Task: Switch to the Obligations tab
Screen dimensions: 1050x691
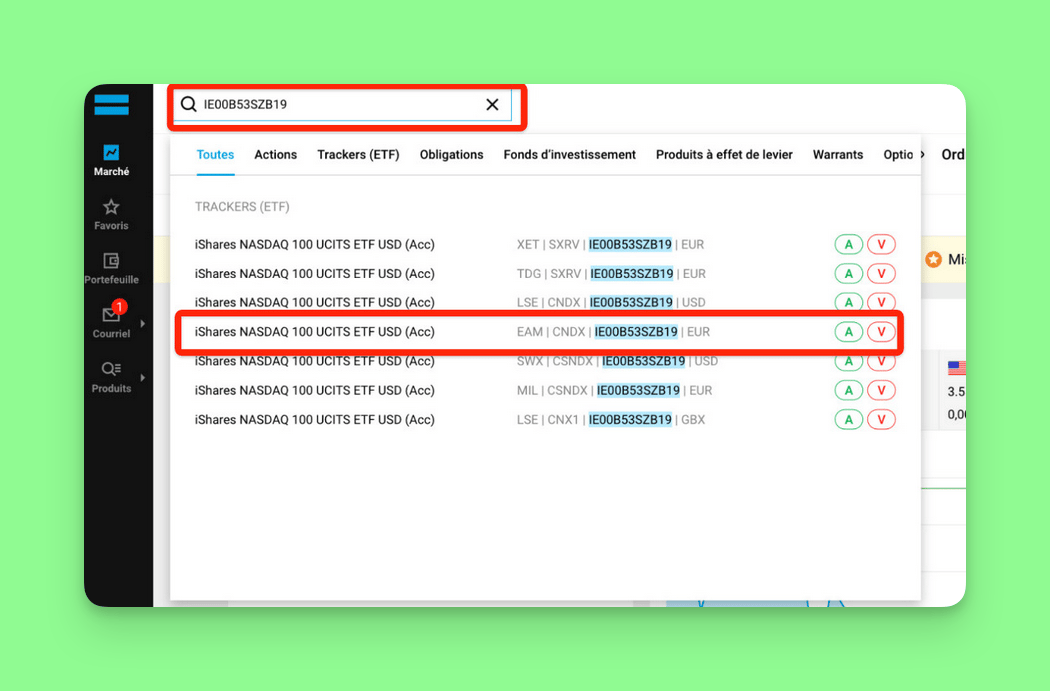Action: tap(451, 155)
